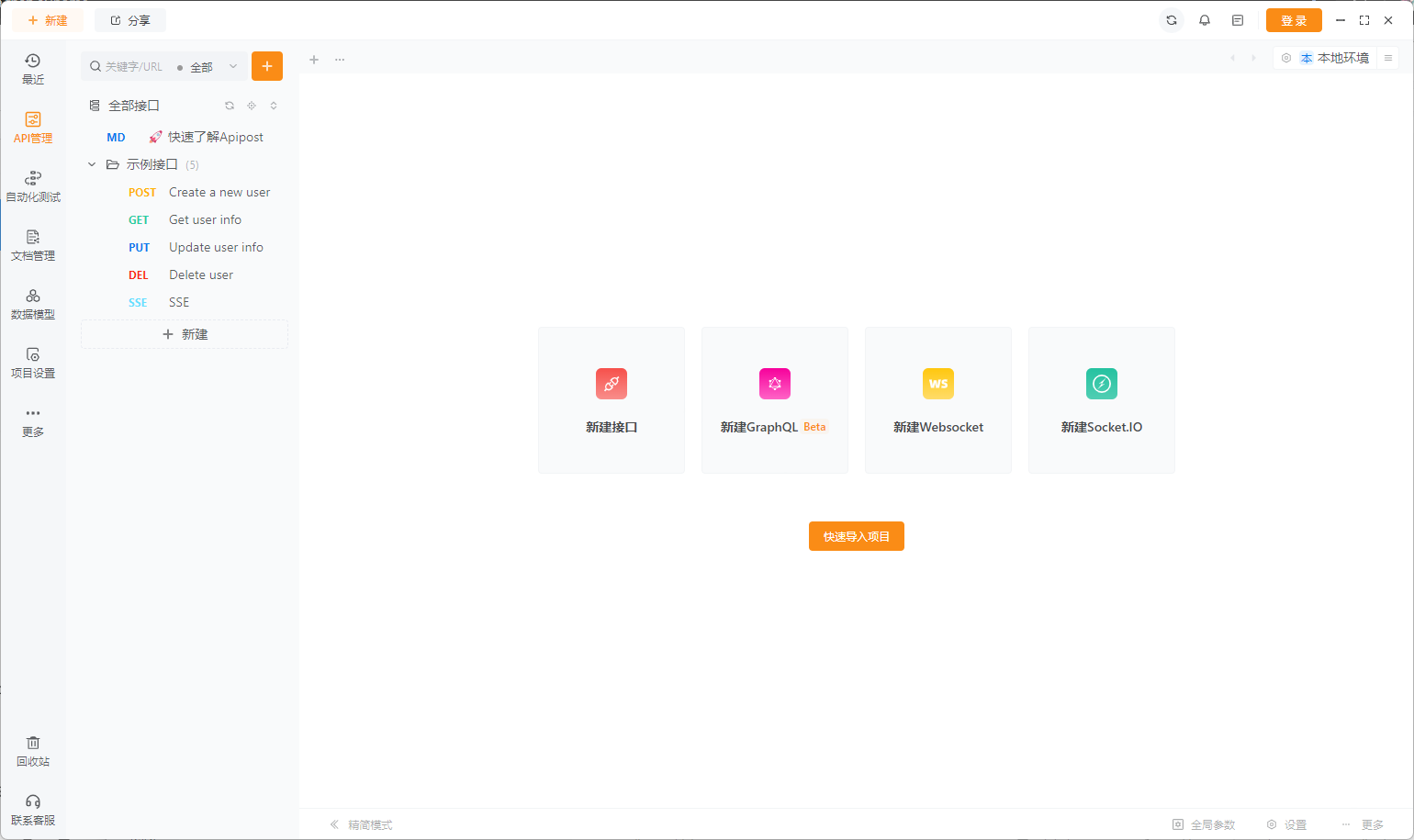The image size is (1414, 840).
Task: Switch to 文档管理 section
Action: [x=33, y=245]
